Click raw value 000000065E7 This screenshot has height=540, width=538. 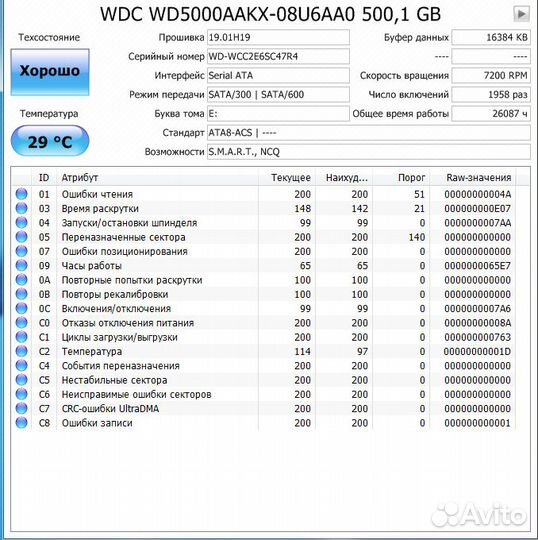click(x=478, y=266)
